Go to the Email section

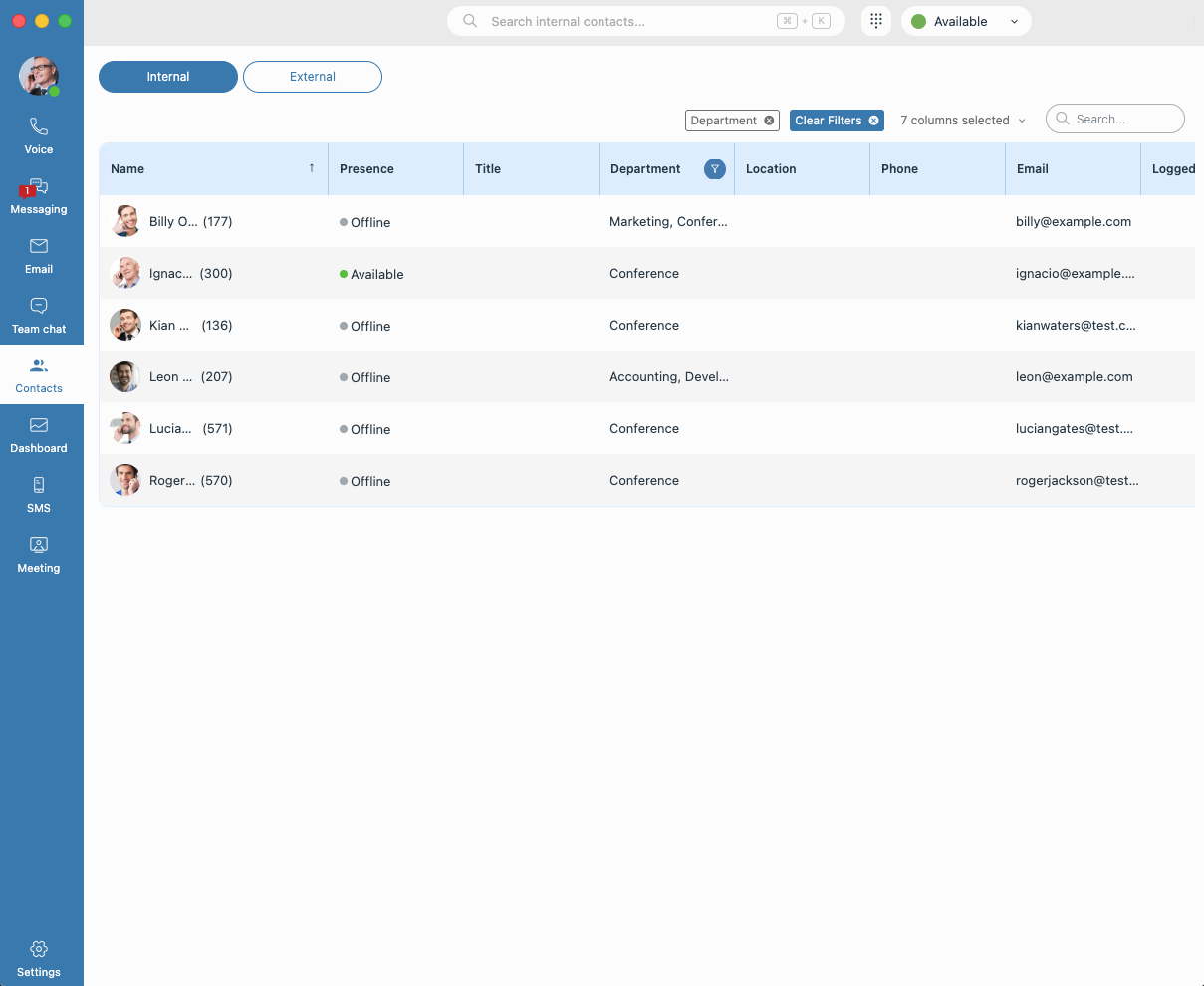pos(39,255)
